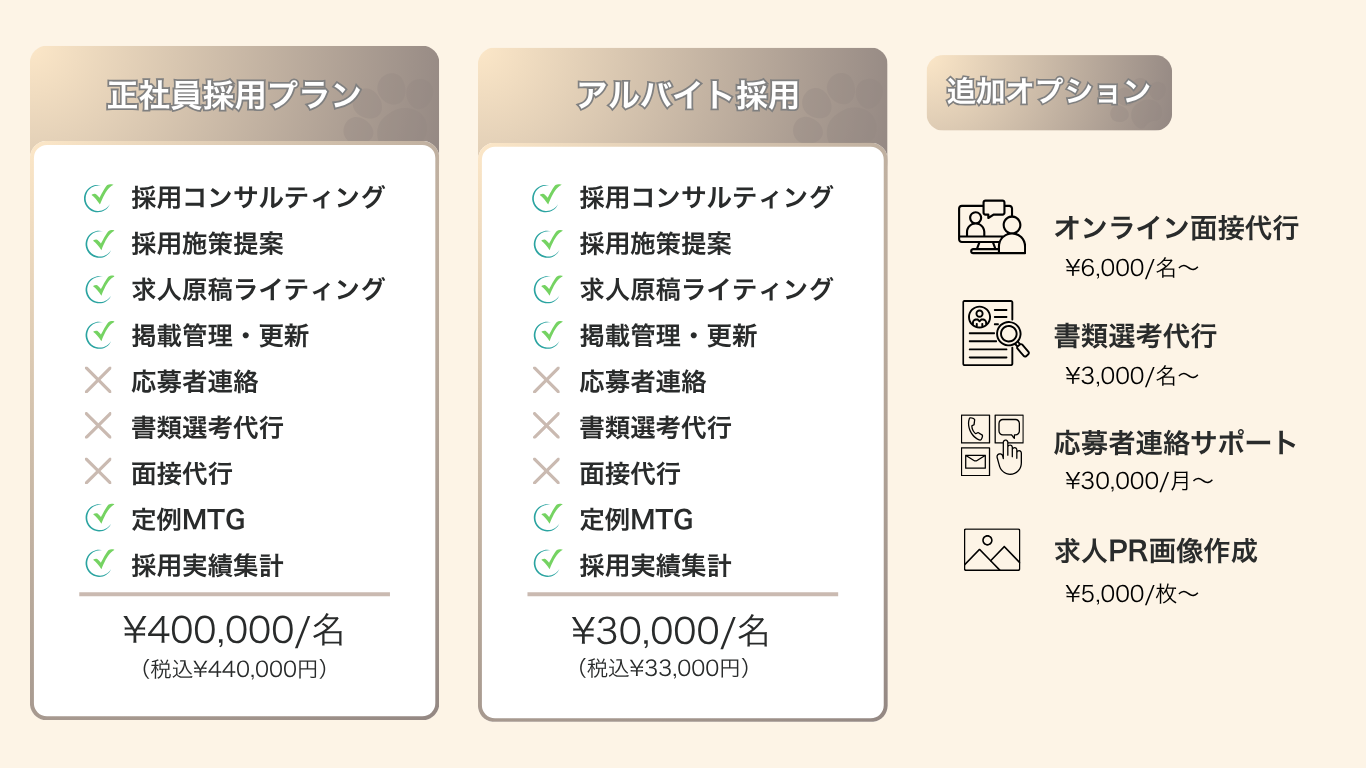Viewport: 1366px width, 768px height.
Task: Click the 追加オプション label button
Action: pos(1048,92)
